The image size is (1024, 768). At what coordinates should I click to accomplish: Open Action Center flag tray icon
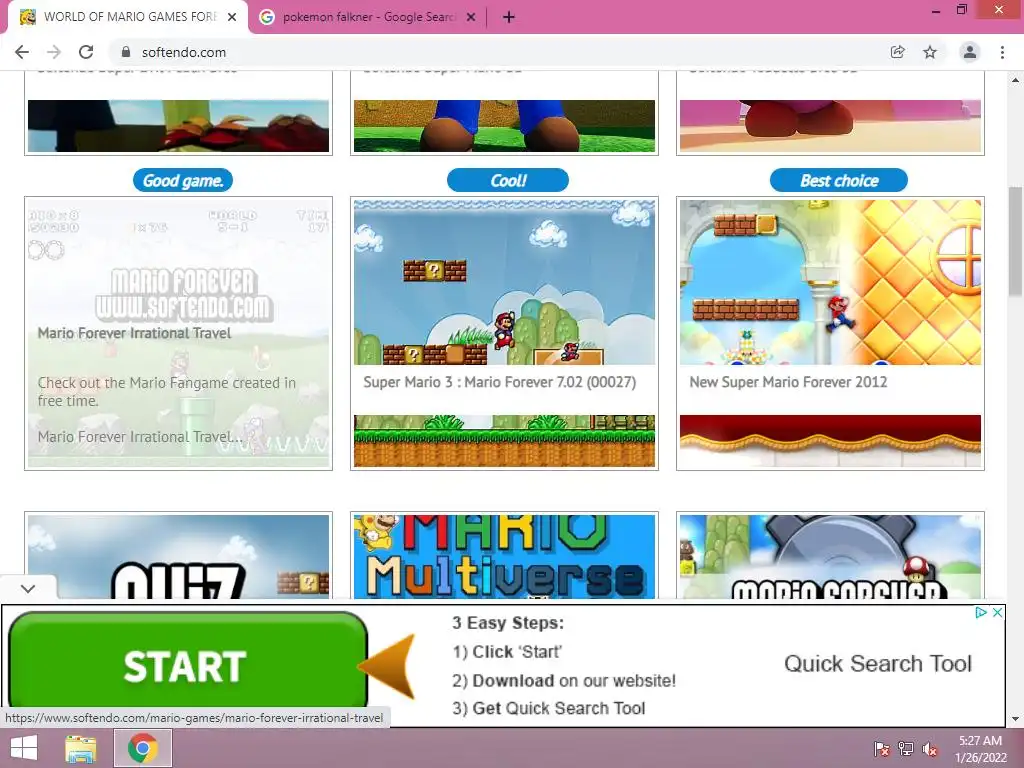[x=881, y=749]
